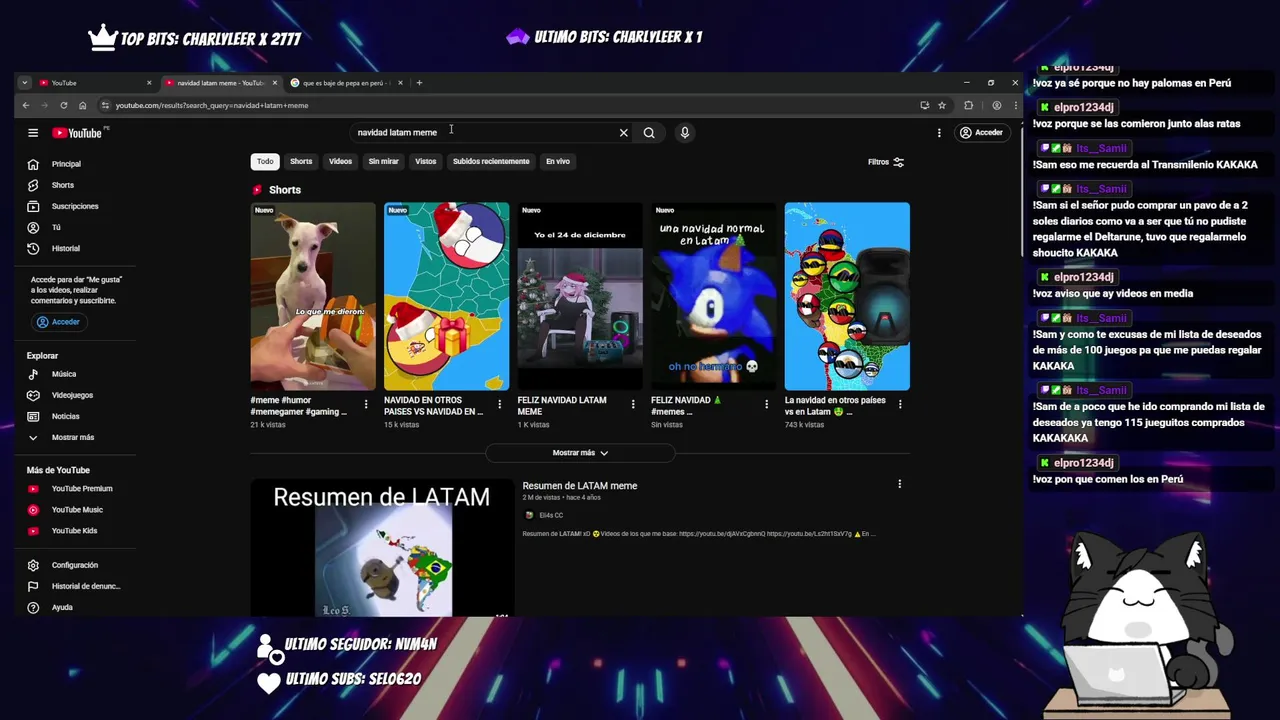
Task: Open Resumen de LATAM video thumbnail
Action: click(382, 548)
